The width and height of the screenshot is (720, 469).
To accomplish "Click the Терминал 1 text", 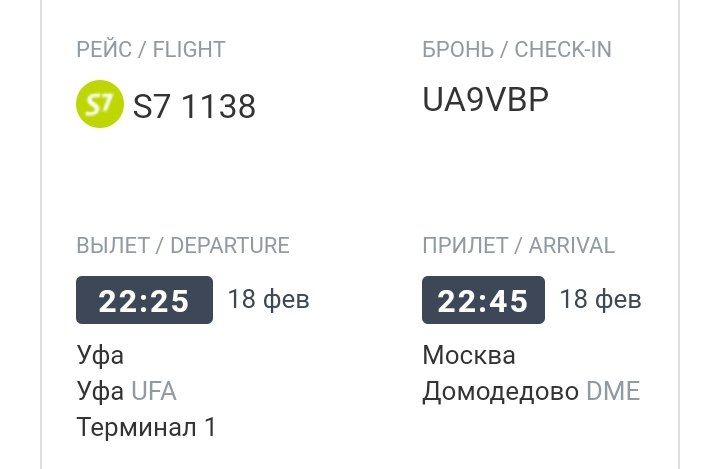I will coord(146,427).
